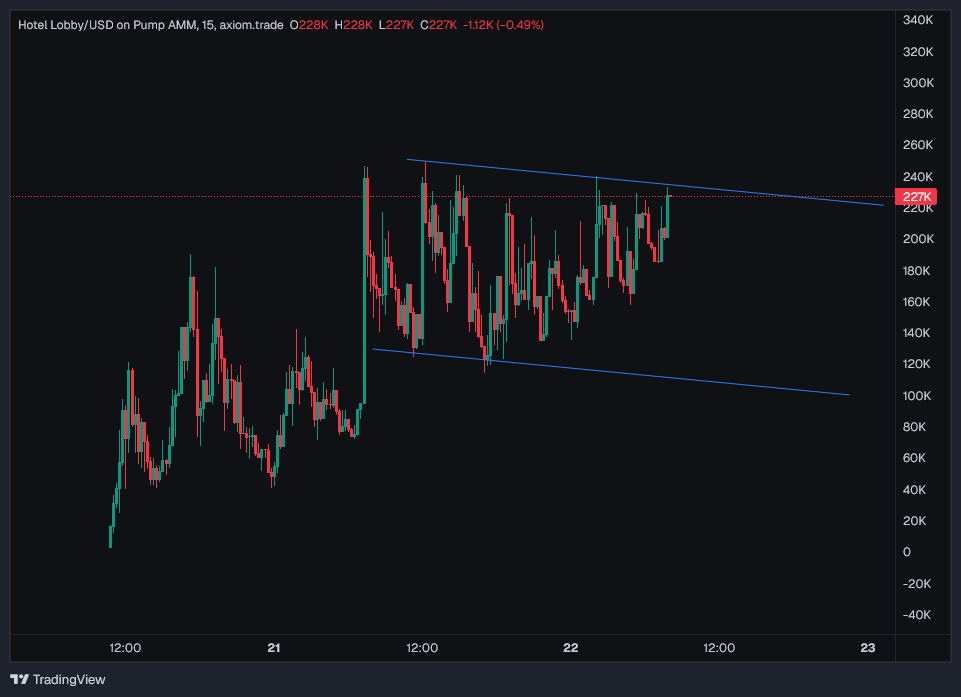
Task: Click the 240K price axis label
Action: coord(917,177)
